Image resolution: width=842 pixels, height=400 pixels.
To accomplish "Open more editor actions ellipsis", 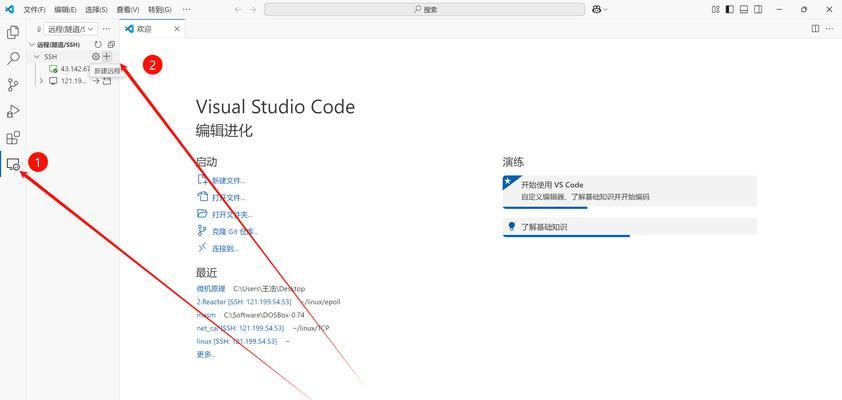I will click(x=830, y=29).
